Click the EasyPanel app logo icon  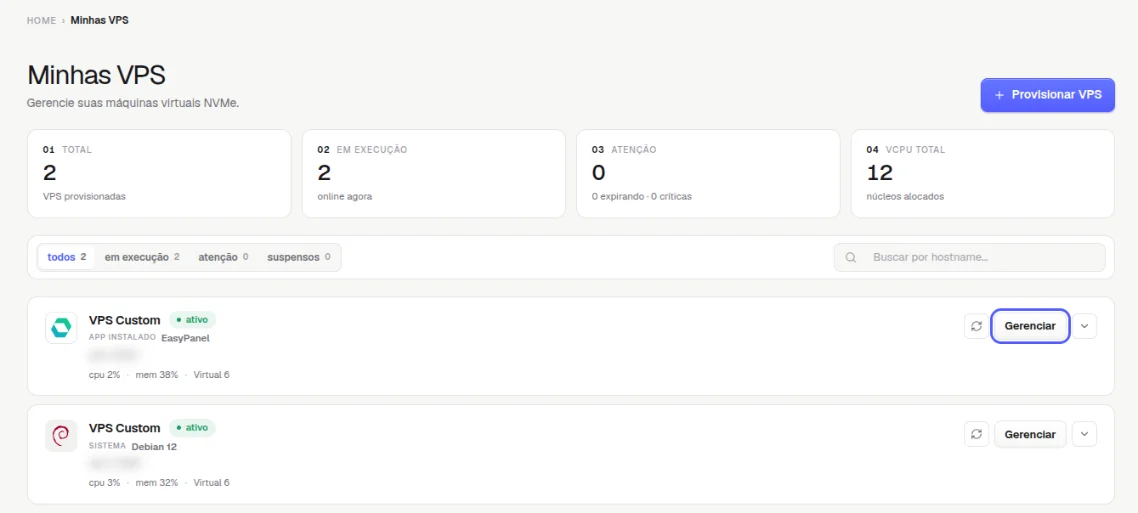click(61, 328)
